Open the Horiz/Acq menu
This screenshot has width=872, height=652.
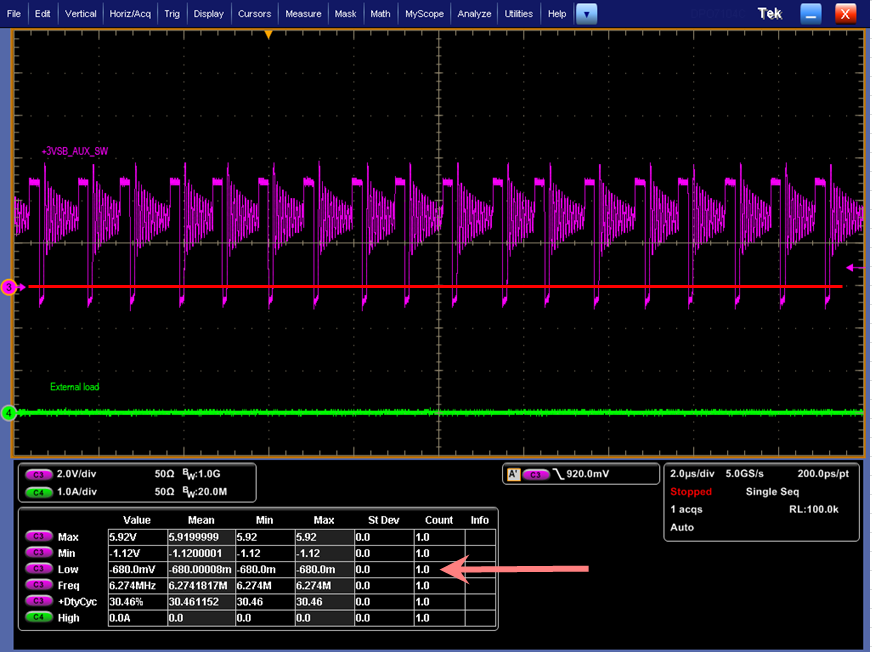click(x=130, y=14)
